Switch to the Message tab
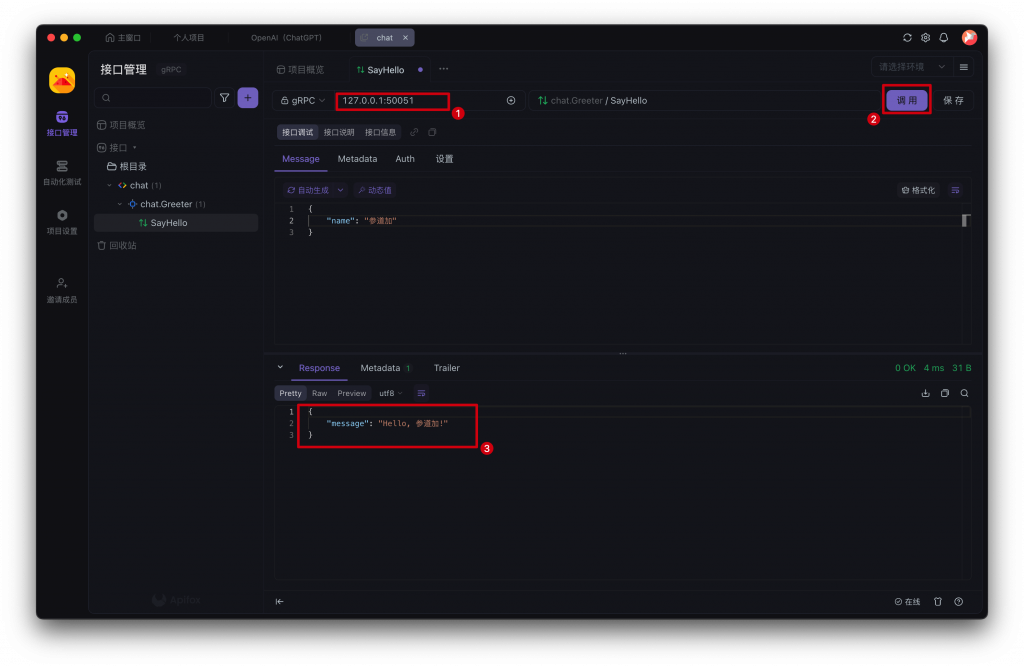Screen dimensions: 1024x667 pyautogui.click(x=300, y=159)
